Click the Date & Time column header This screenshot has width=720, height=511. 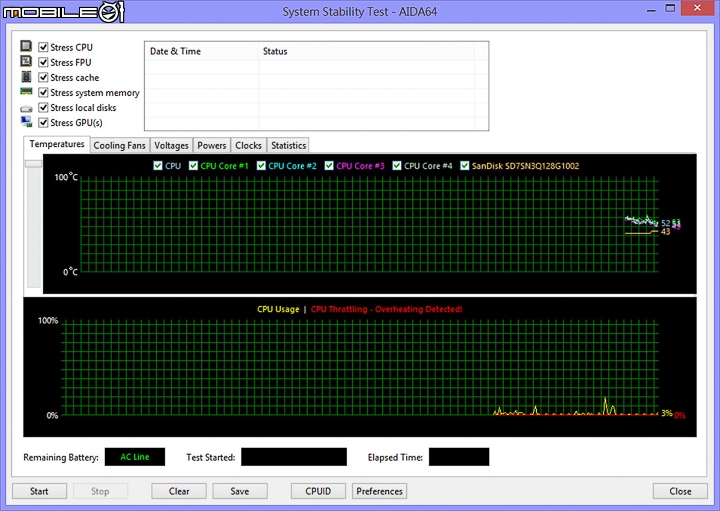coord(202,51)
